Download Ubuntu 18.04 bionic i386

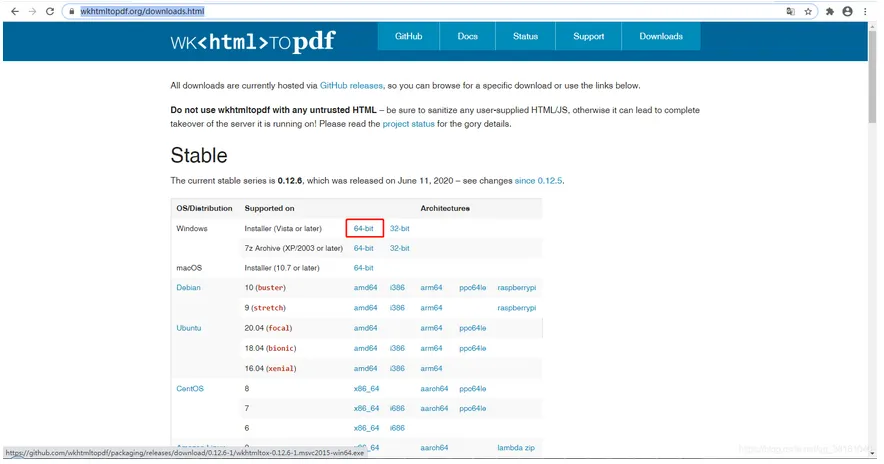(397, 348)
